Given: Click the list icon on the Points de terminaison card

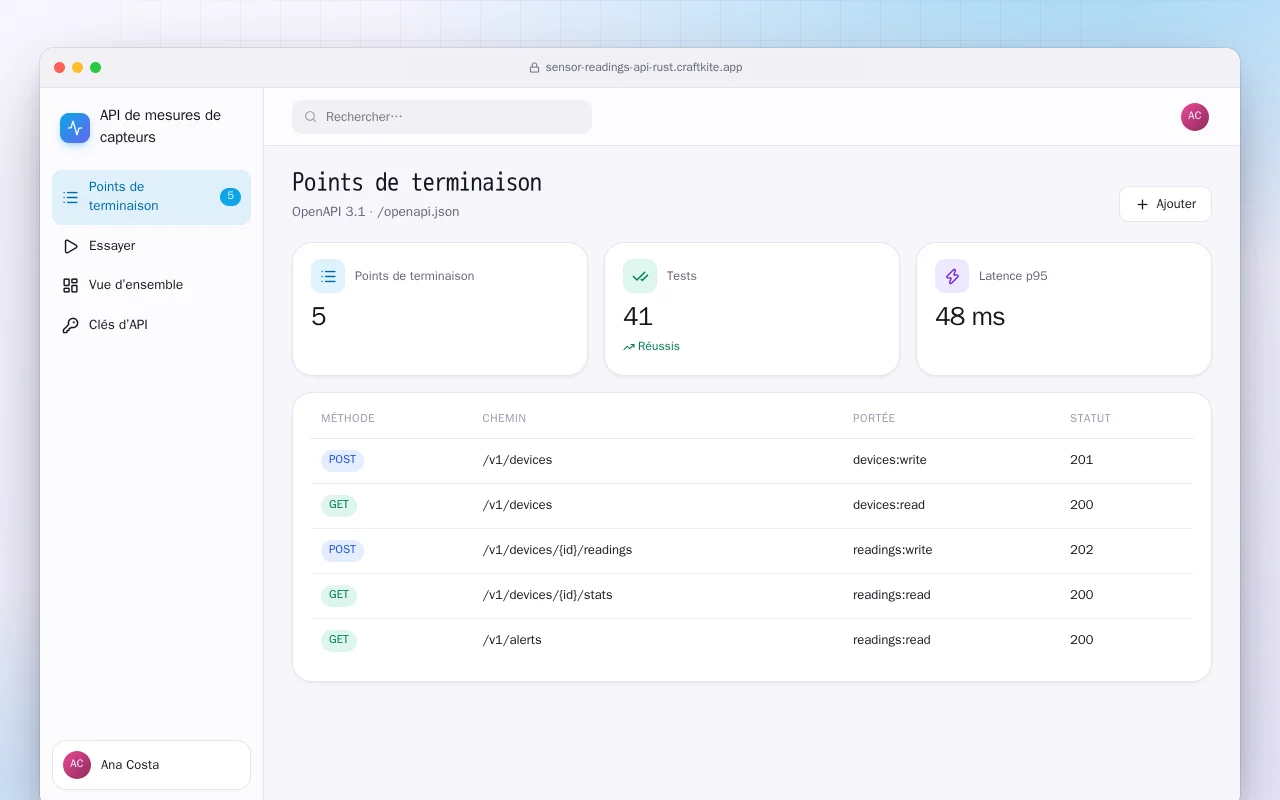Looking at the screenshot, I should [x=328, y=276].
